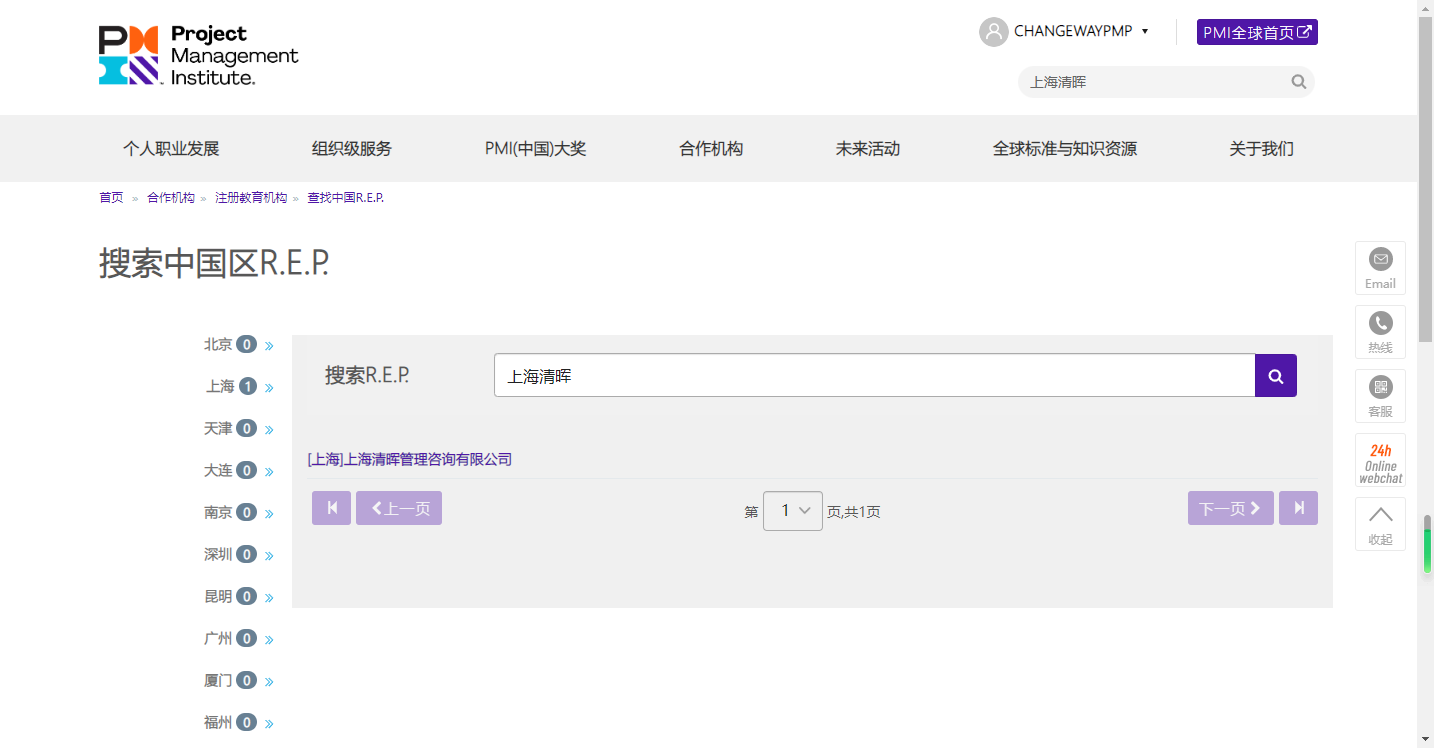Click the top search bar magnifier icon
This screenshot has height=748, width=1434.
(1297, 82)
